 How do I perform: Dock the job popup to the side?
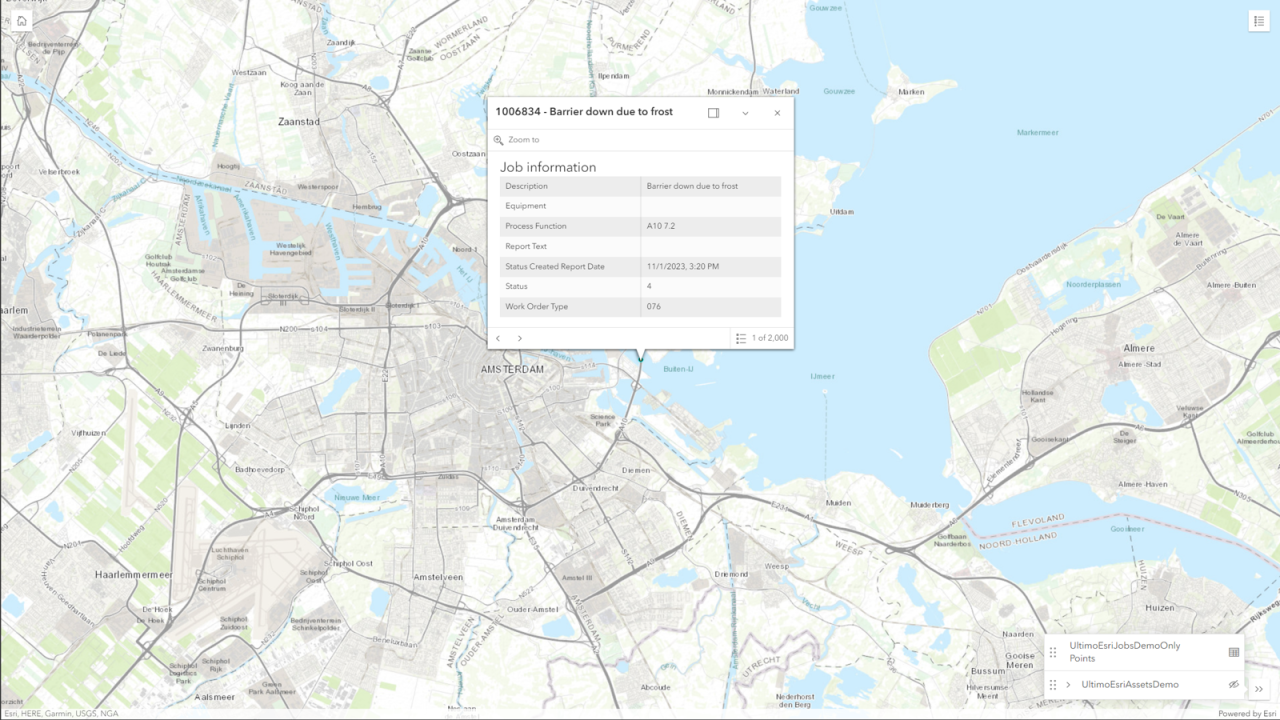click(x=713, y=113)
